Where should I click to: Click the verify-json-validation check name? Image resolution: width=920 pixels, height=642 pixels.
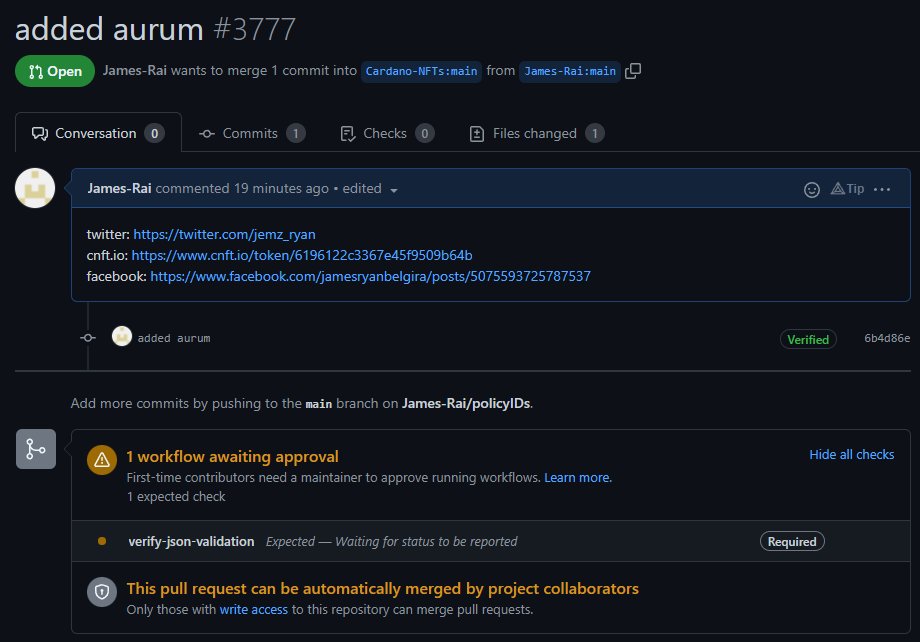191,541
